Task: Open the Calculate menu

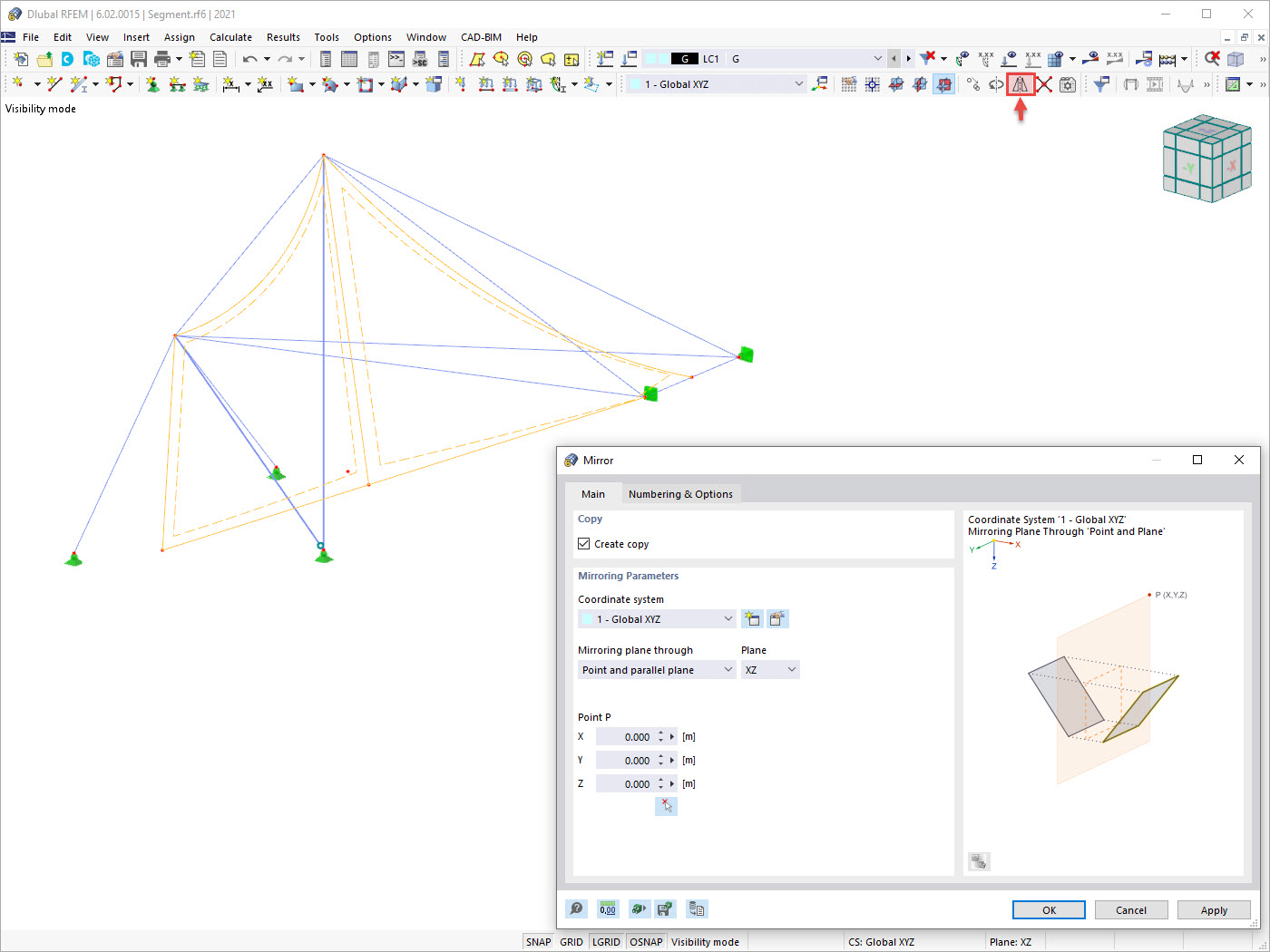Action: (230, 37)
